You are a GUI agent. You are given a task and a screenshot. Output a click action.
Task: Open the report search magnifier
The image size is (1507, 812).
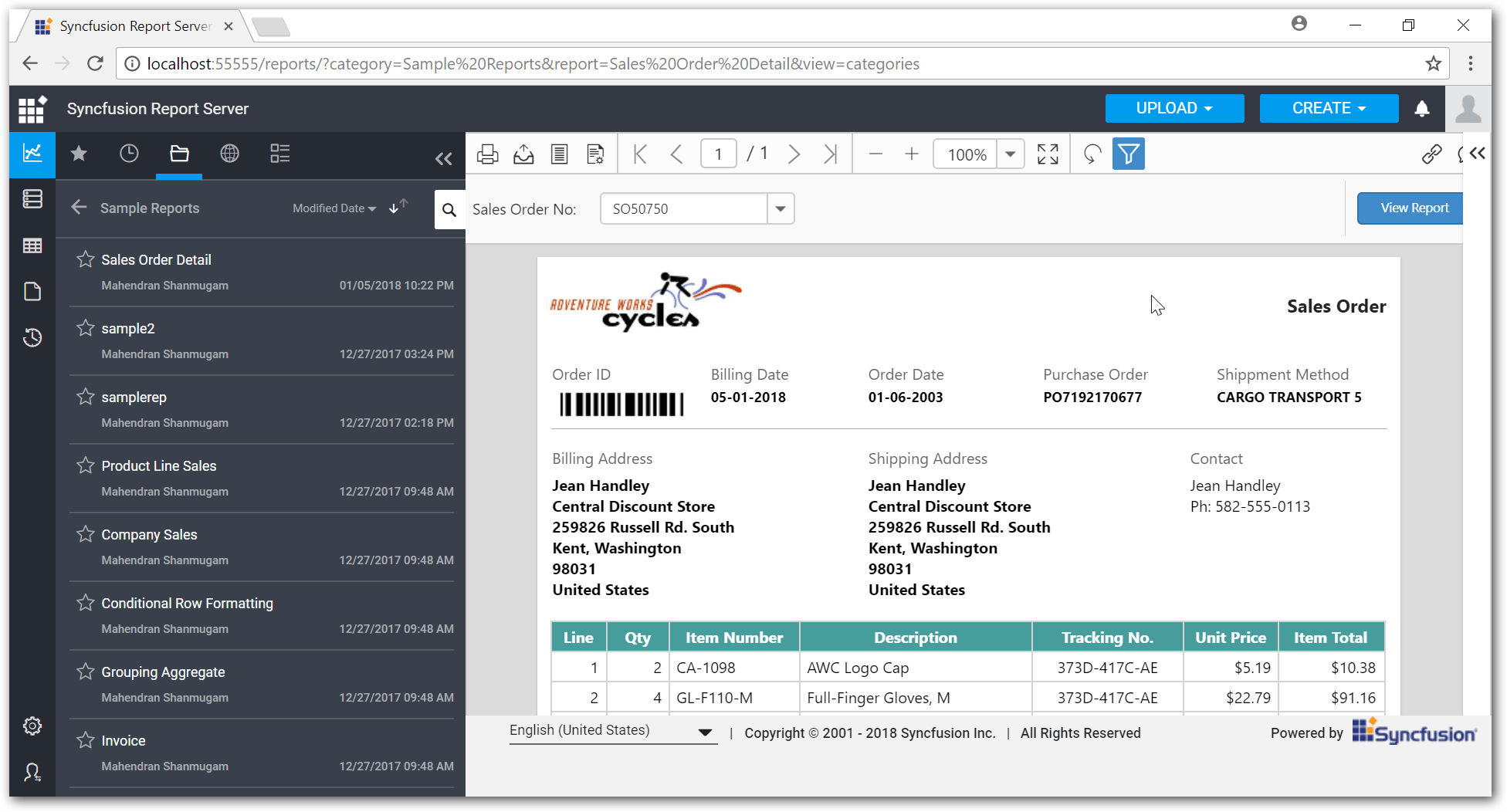click(449, 209)
